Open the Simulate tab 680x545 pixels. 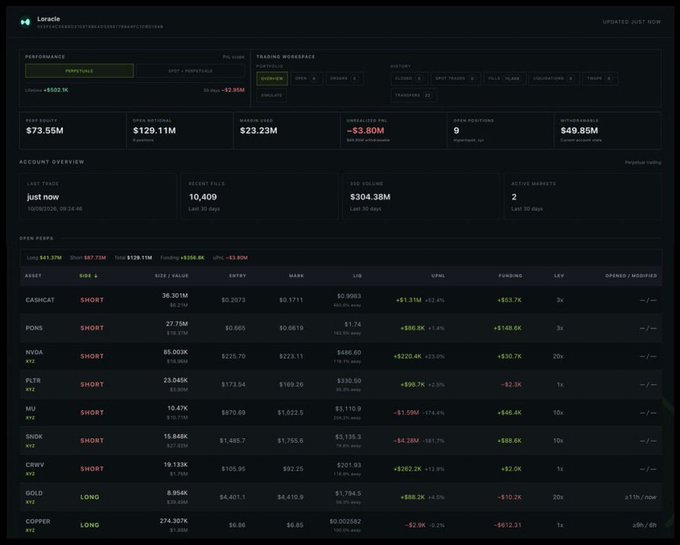tap(271, 95)
